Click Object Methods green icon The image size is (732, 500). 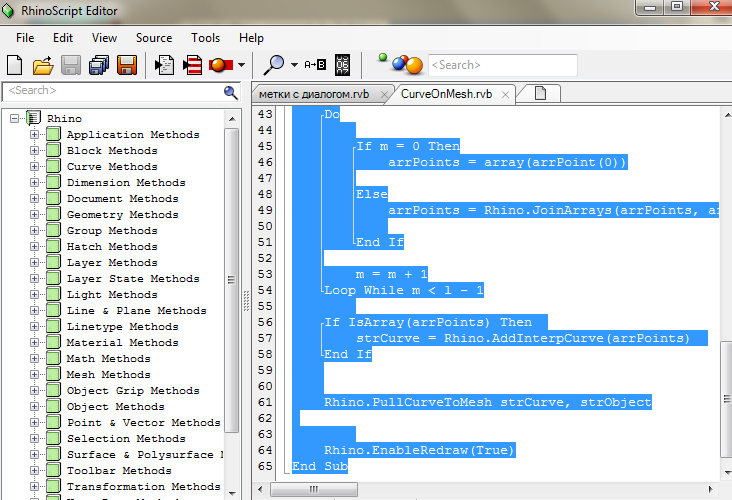click(x=53, y=406)
